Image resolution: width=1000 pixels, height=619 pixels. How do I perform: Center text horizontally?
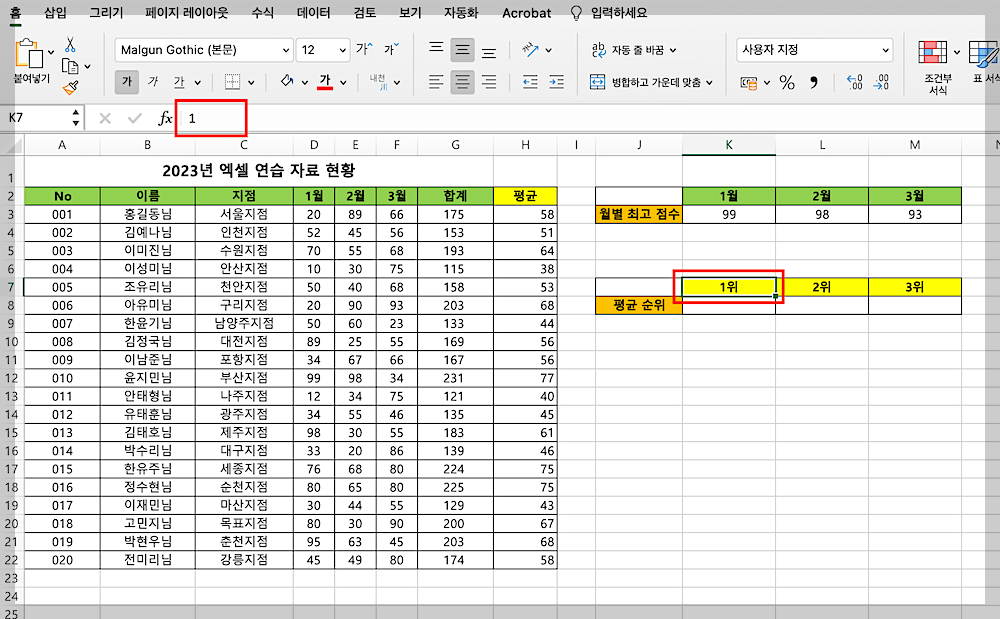click(462, 82)
